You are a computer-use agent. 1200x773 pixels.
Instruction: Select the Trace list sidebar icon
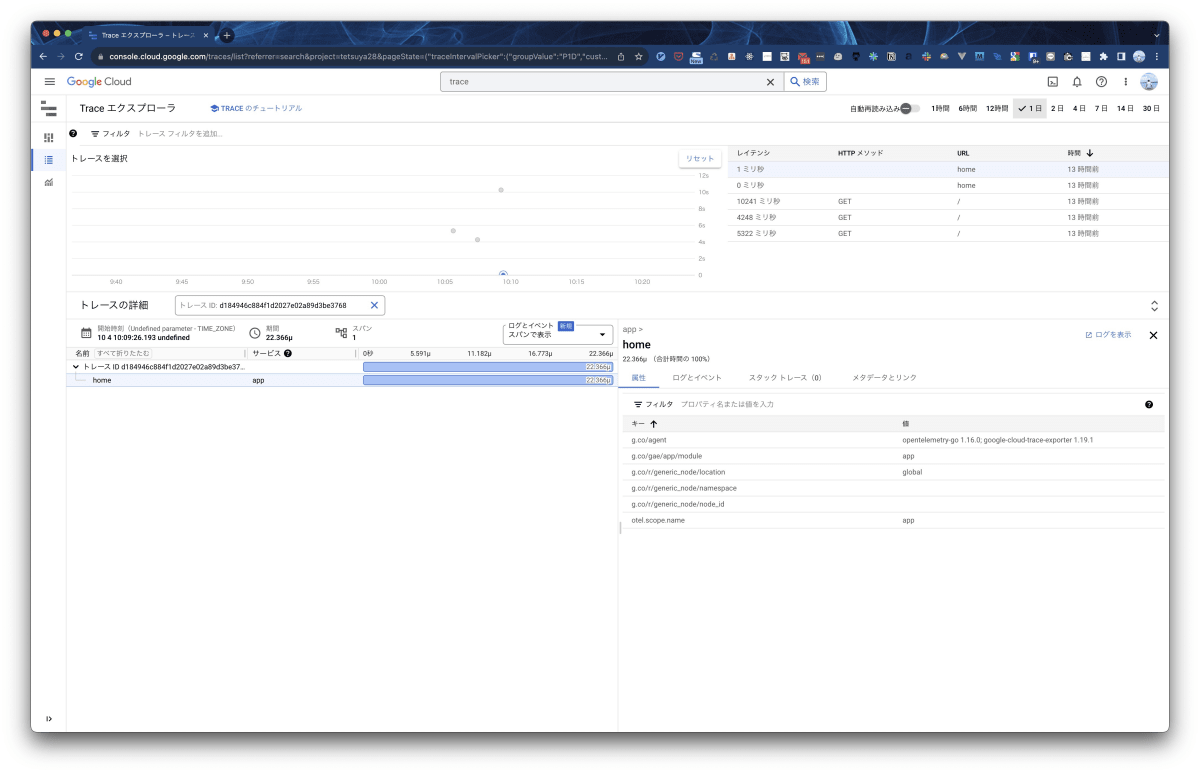tap(49, 160)
